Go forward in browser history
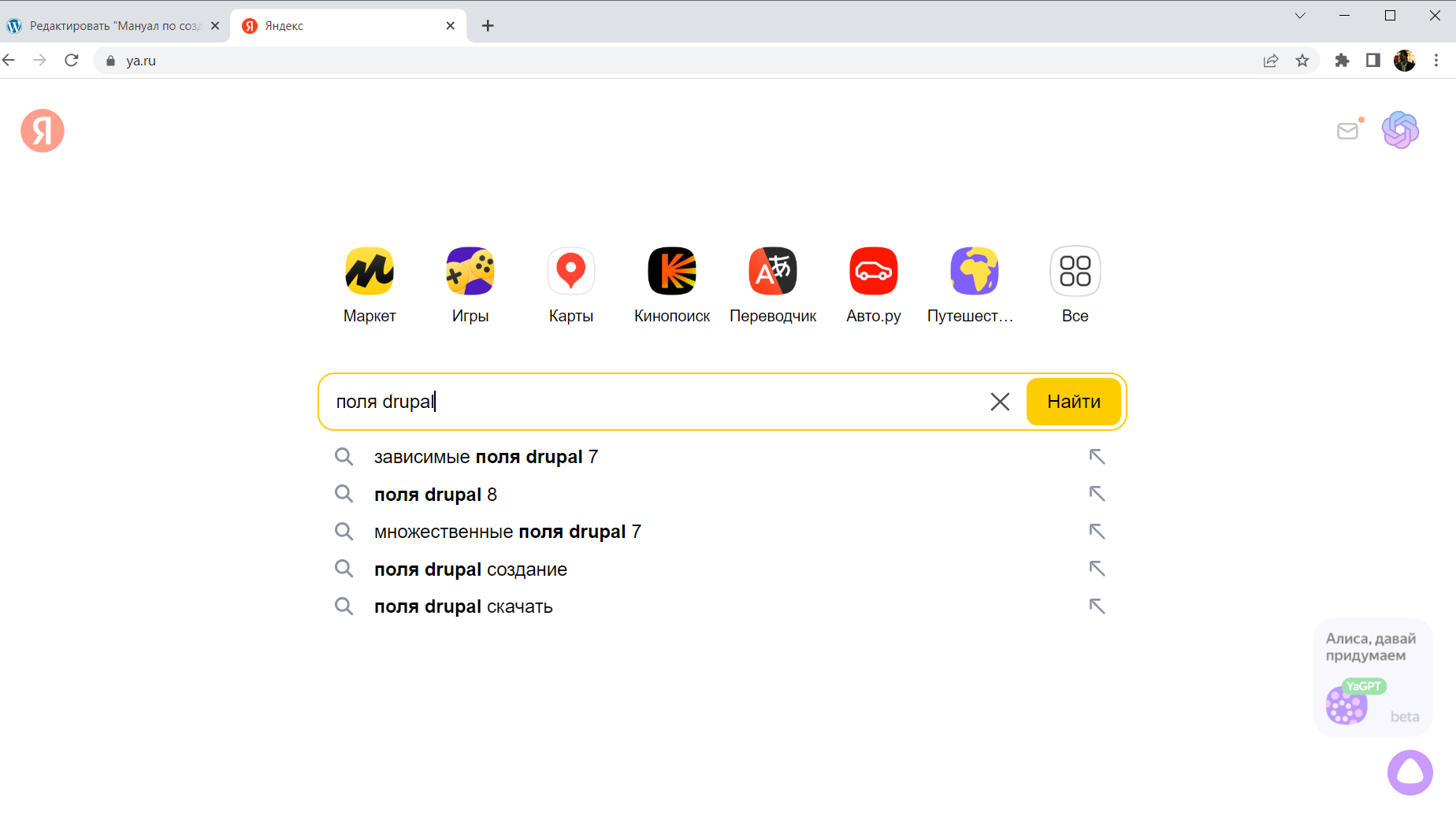1456x827 pixels. (x=40, y=61)
